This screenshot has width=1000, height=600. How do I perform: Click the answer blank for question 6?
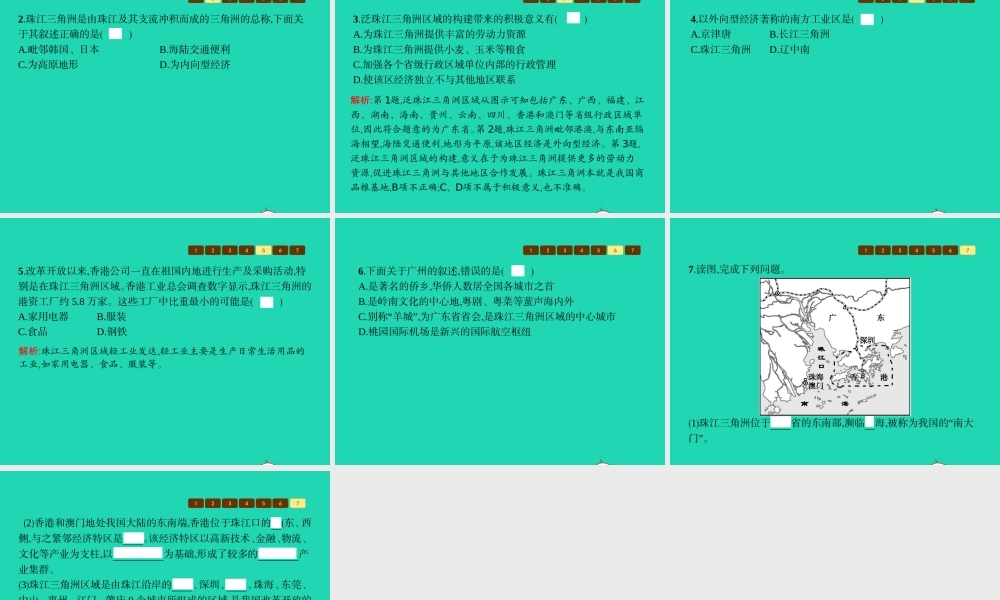518,271
